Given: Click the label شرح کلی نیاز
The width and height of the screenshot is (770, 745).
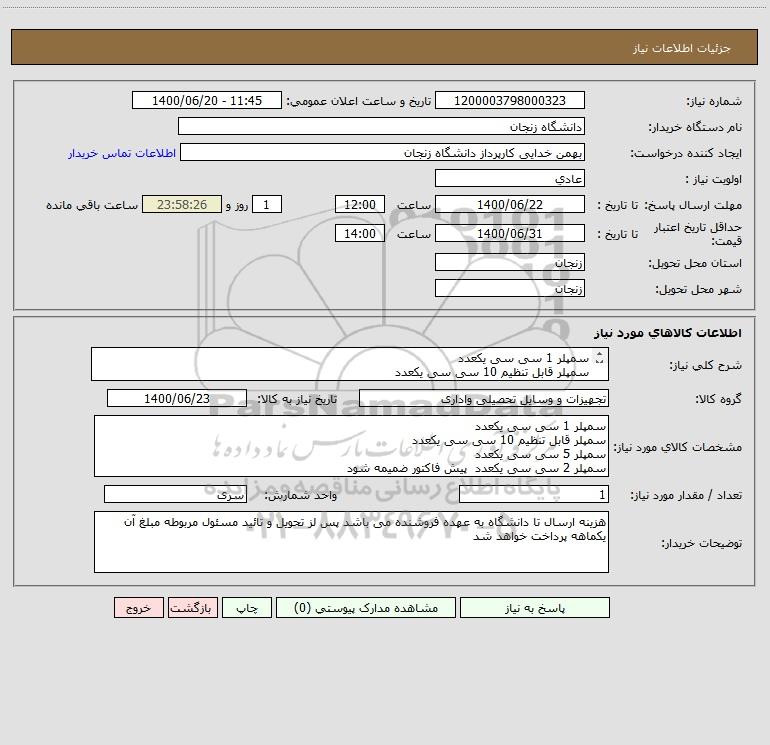Looking at the screenshot, I should (706, 365).
